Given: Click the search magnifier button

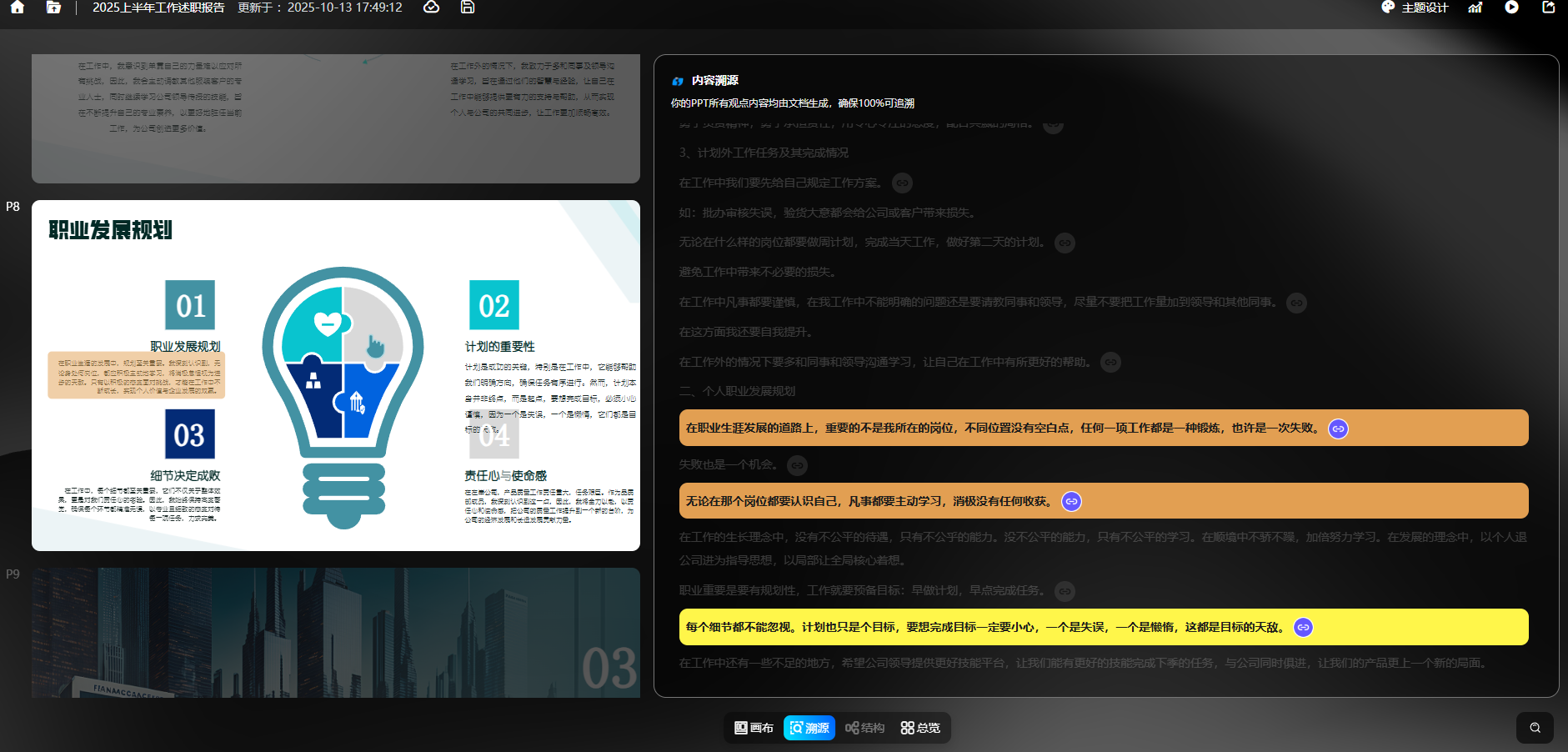Looking at the screenshot, I should click(1535, 728).
